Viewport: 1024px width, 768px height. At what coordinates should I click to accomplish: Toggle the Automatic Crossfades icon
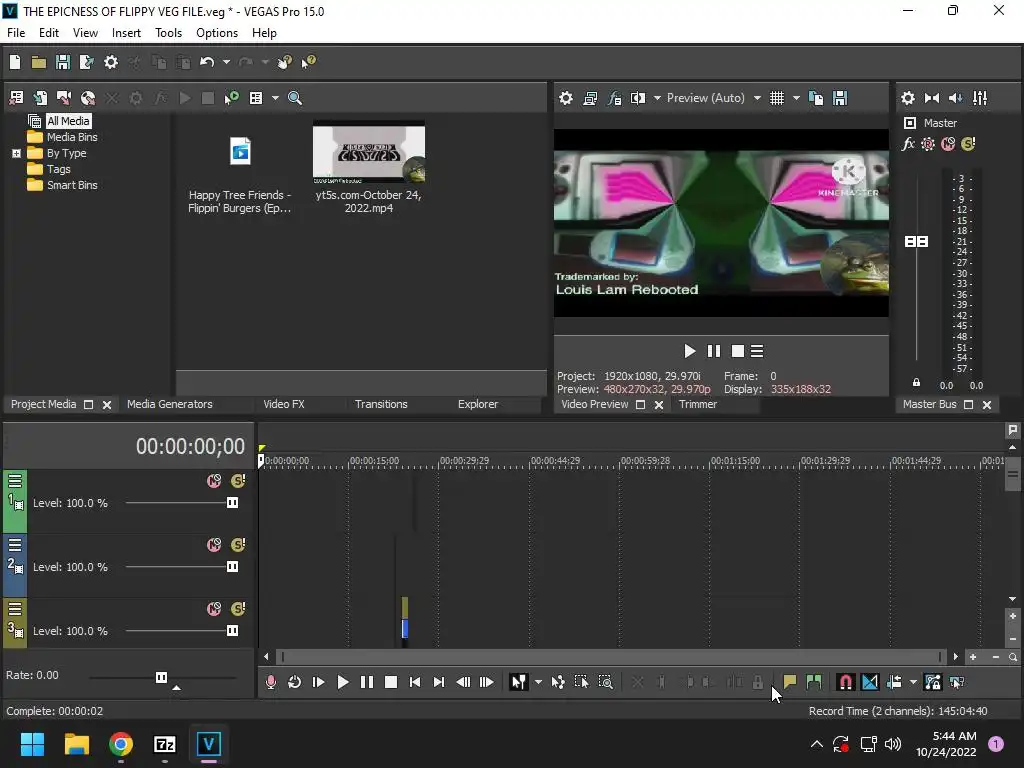coord(870,682)
